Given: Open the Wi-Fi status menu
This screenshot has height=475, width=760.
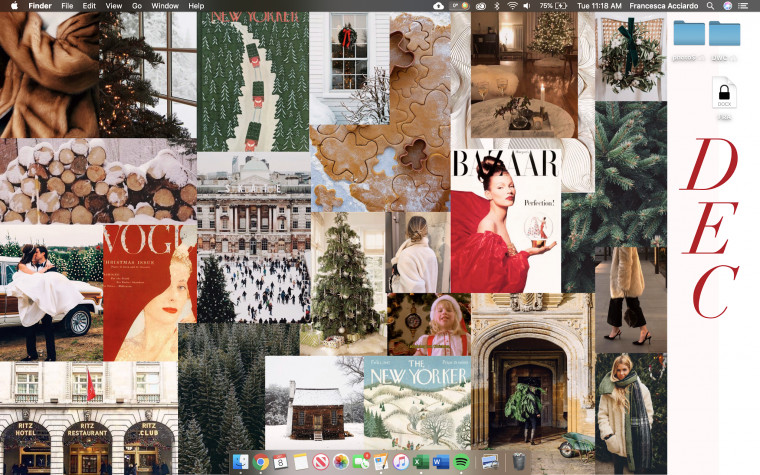Looking at the screenshot, I should click(x=512, y=6).
